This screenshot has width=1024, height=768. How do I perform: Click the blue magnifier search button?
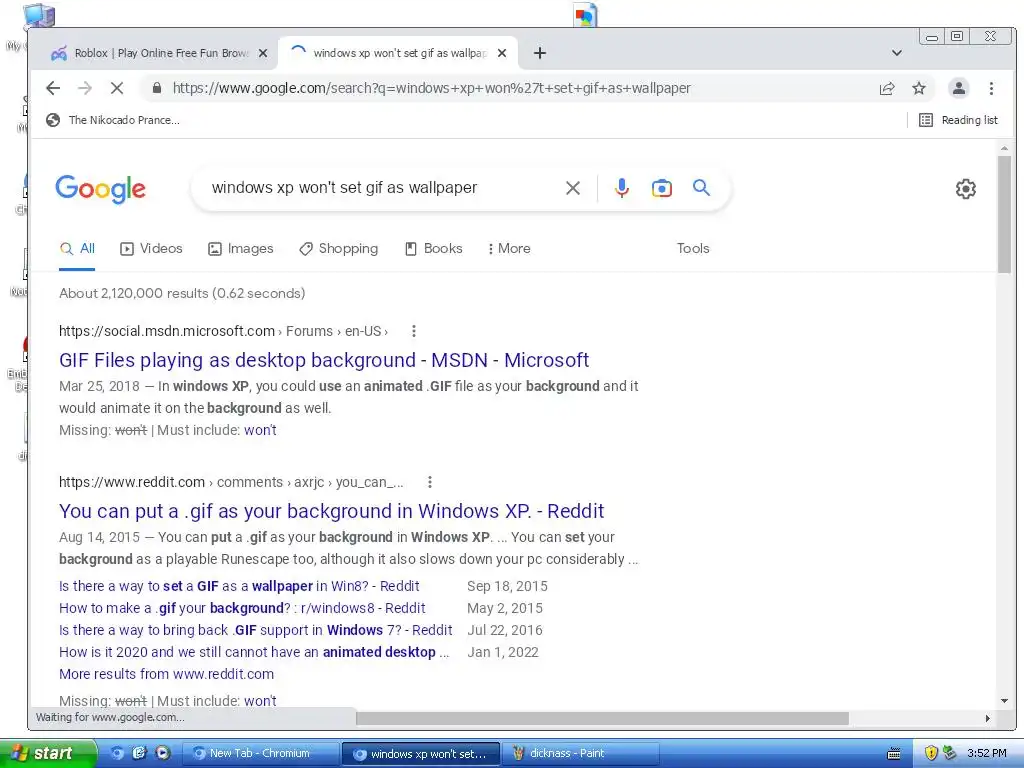pyautogui.click(x=701, y=188)
